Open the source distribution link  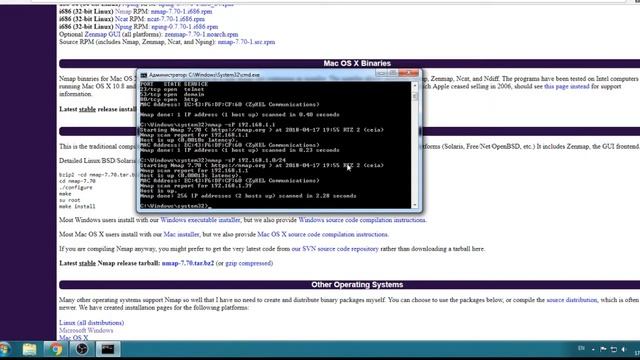[x=571, y=300]
